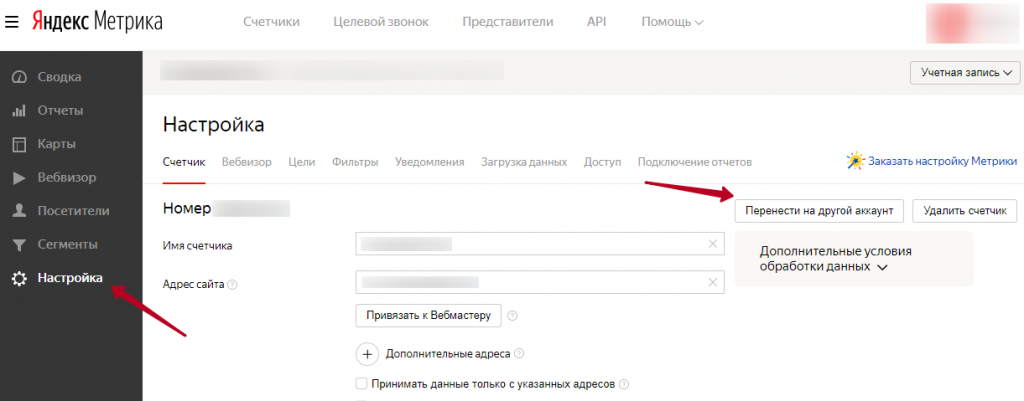This screenshot has height=401, width=1024.
Task: Click into the Имя счетчика input field
Action: [541, 244]
